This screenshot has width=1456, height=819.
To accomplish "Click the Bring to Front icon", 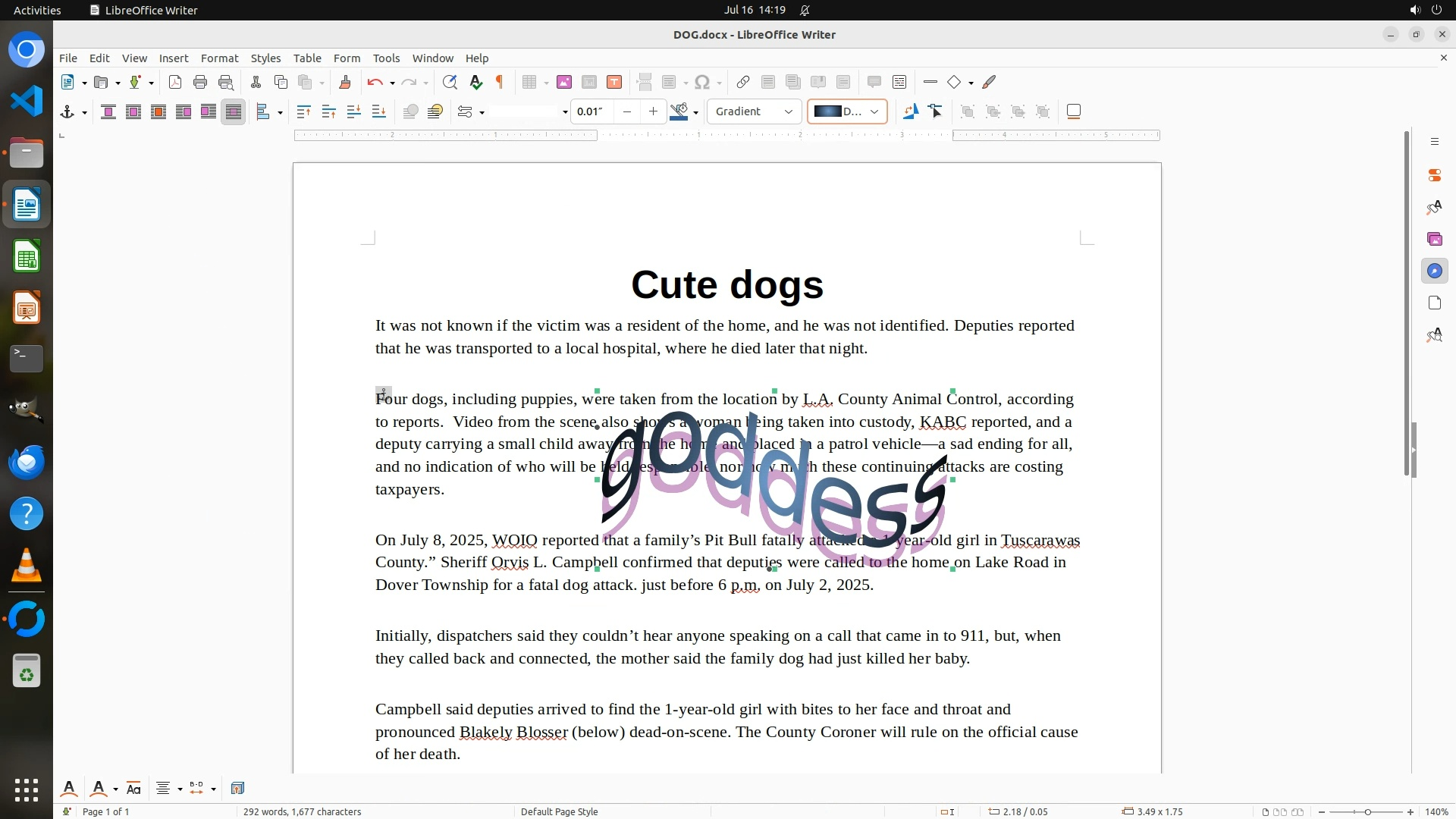I will [303, 111].
